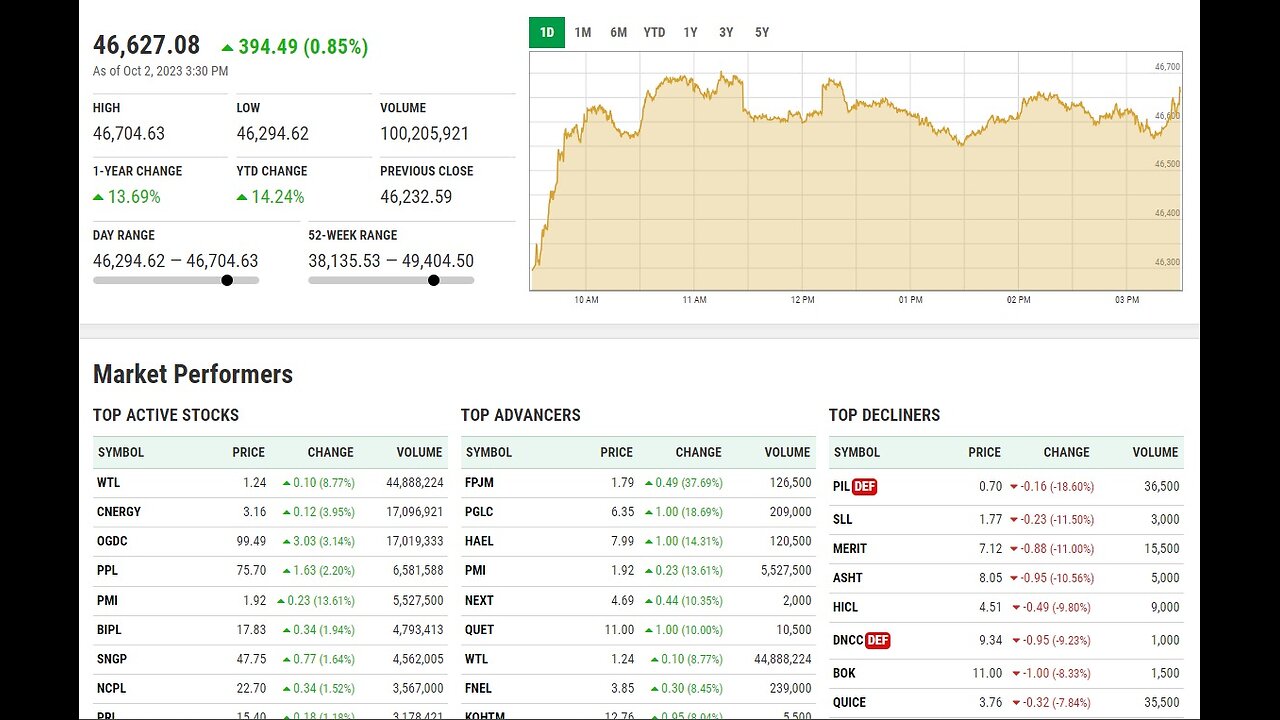Screen dimensions: 1280x720
Task: Click the Day Range slider marker
Action: pos(227,280)
